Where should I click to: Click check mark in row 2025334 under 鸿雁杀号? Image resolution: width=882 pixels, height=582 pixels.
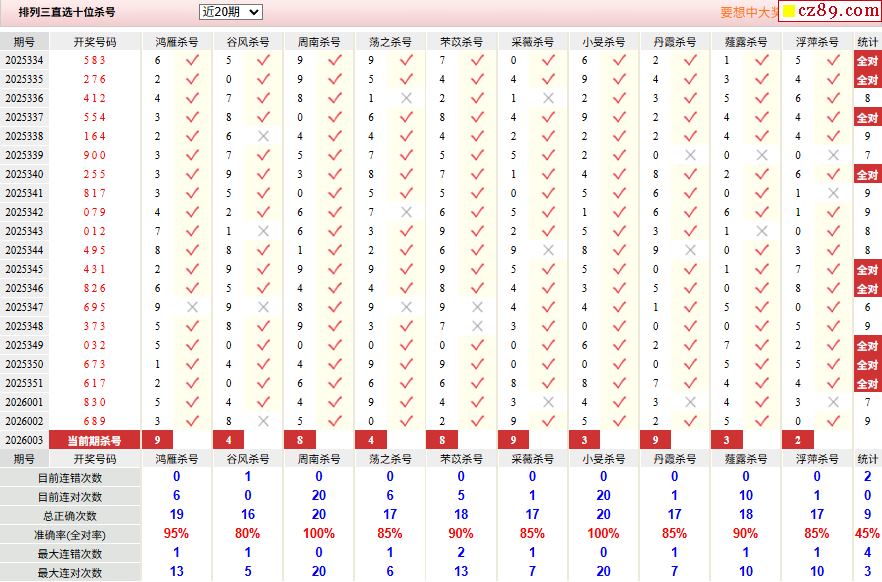point(192,60)
